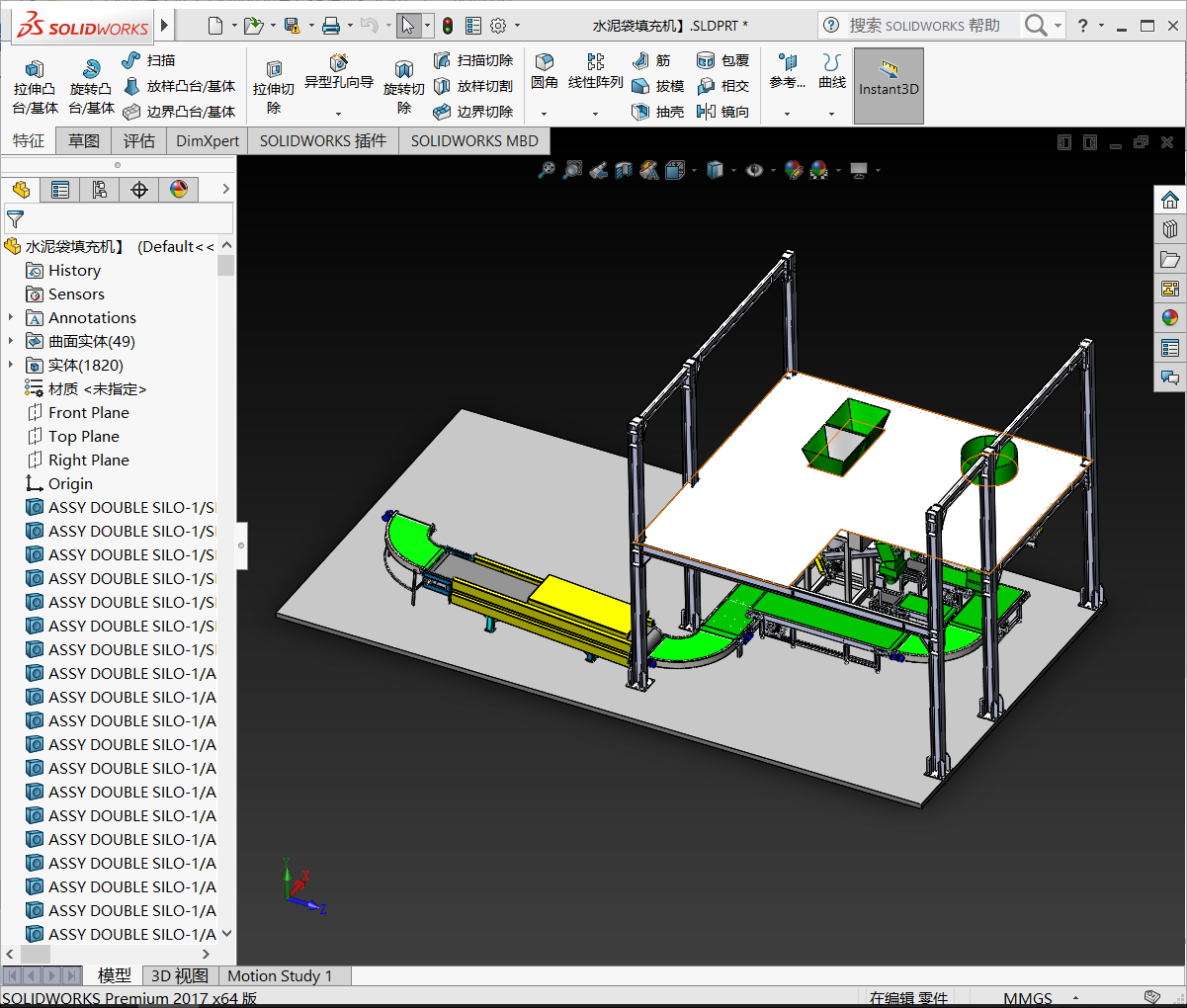This screenshot has height=1008, width=1187.
Task: Click the Swept Cut (扫描切除) tool
Action: point(473,60)
